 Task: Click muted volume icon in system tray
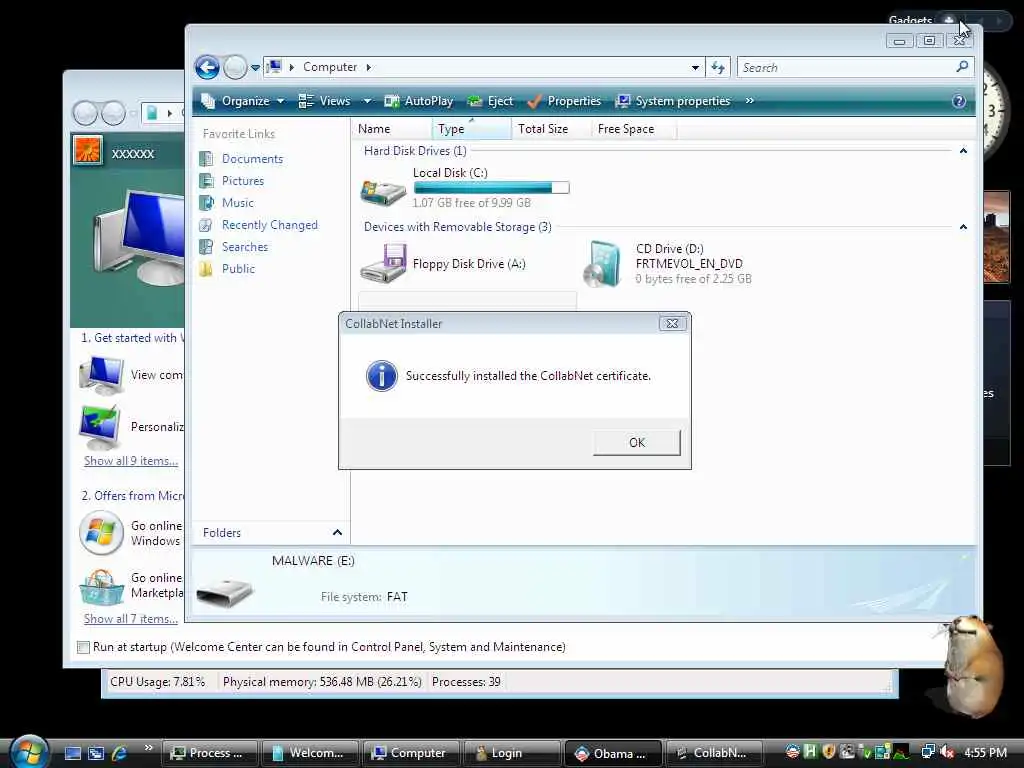pyautogui.click(x=947, y=752)
